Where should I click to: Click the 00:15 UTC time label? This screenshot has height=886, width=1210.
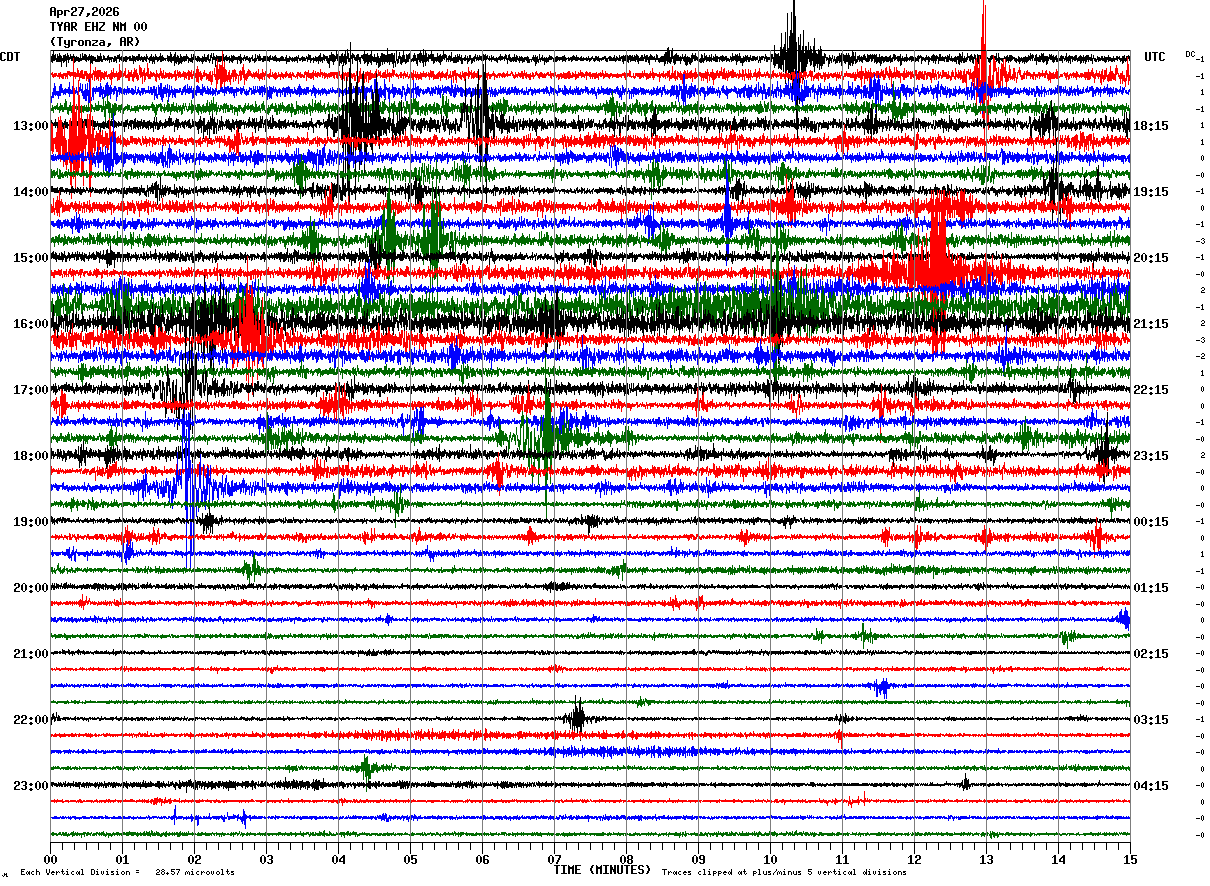pos(1151,522)
